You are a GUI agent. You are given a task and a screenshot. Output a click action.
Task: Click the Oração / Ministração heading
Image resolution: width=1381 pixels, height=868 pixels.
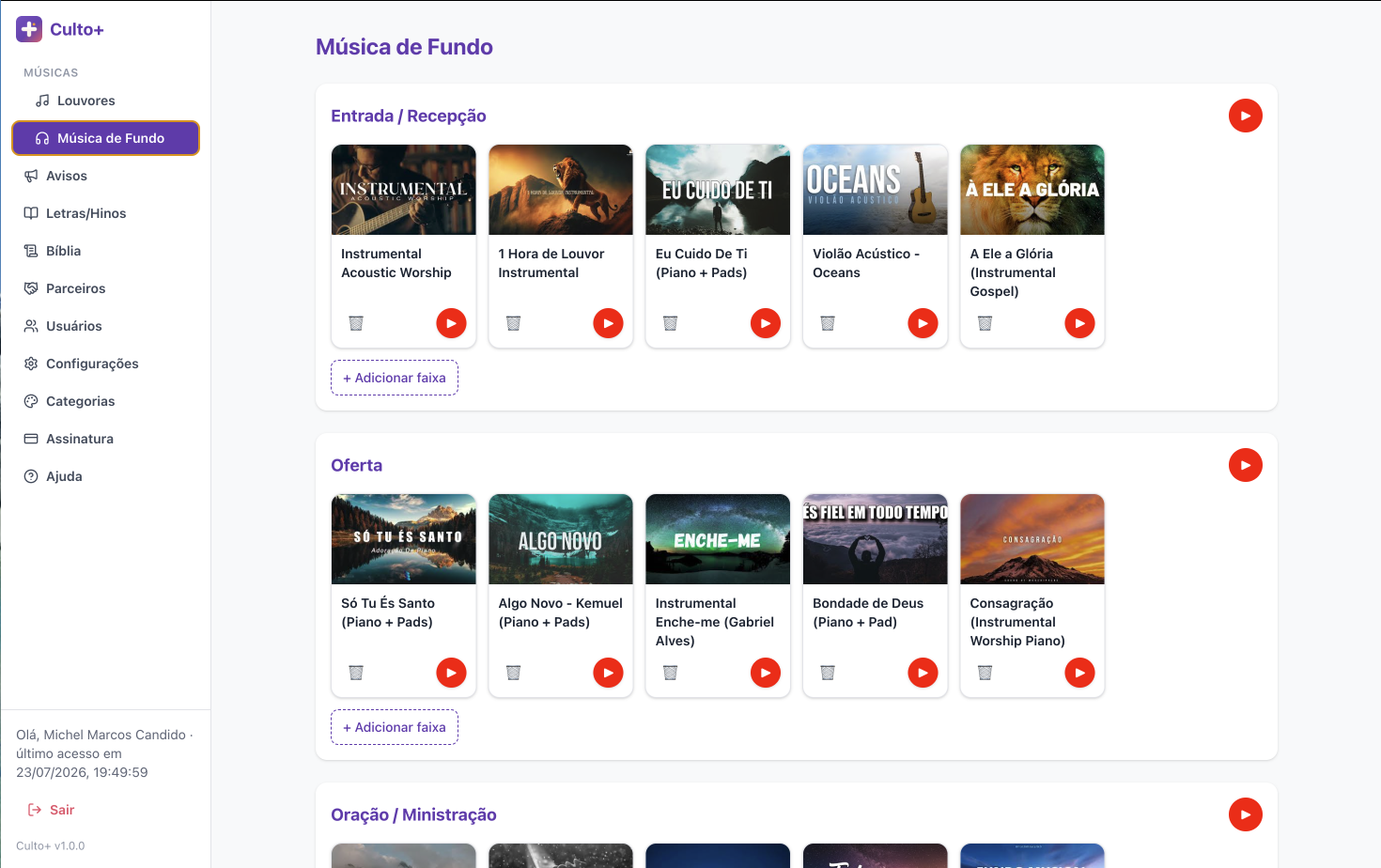(413, 814)
